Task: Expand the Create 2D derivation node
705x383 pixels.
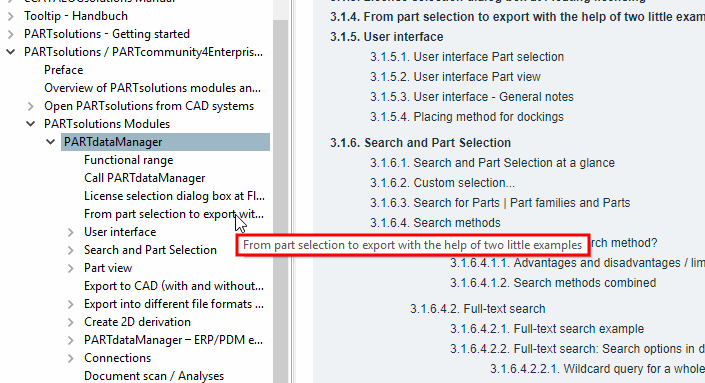Action: 71,322
